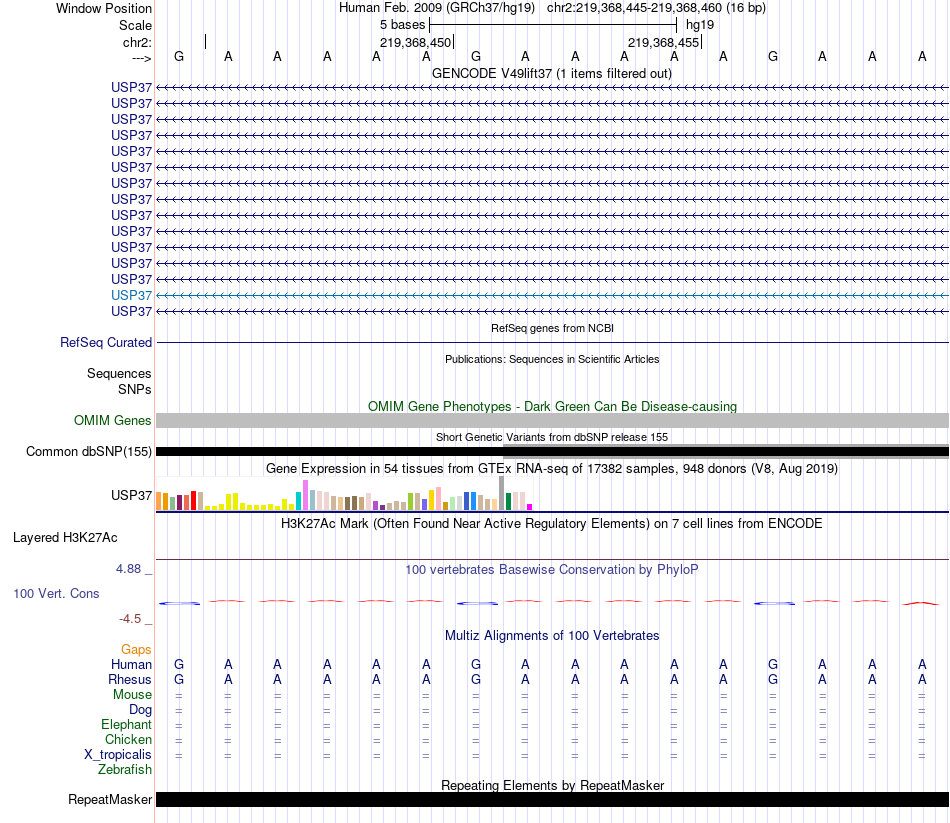Click the tall gray bar in GTEx chart
This screenshot has width=950, height=823.
(502, 493)
